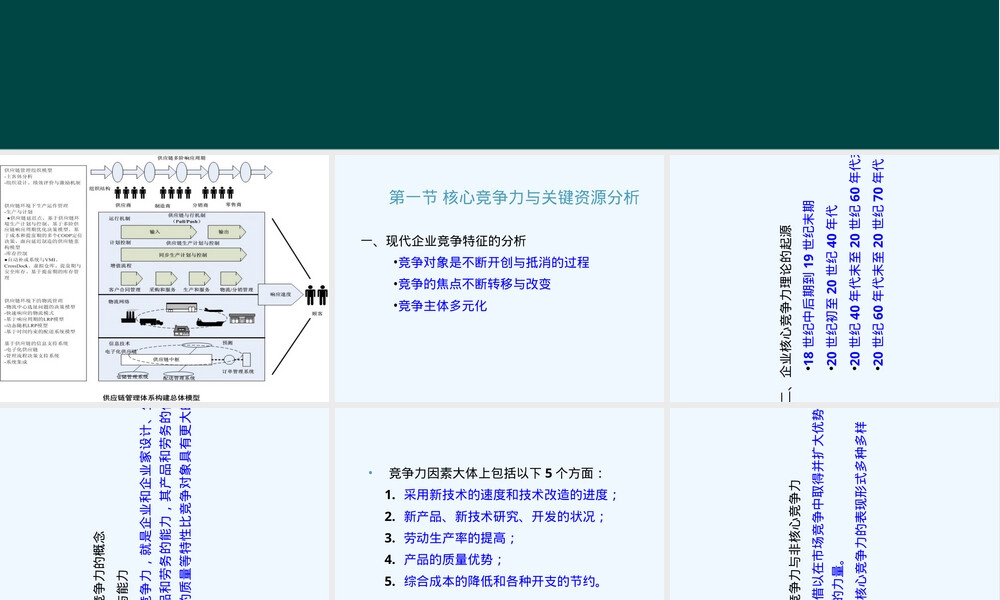Viewport: 1000px width, 600px height.
Task: Click item 2 新产品、新技术研究、开发的状况
Action: pyautogui.click(x=495, y=516)
